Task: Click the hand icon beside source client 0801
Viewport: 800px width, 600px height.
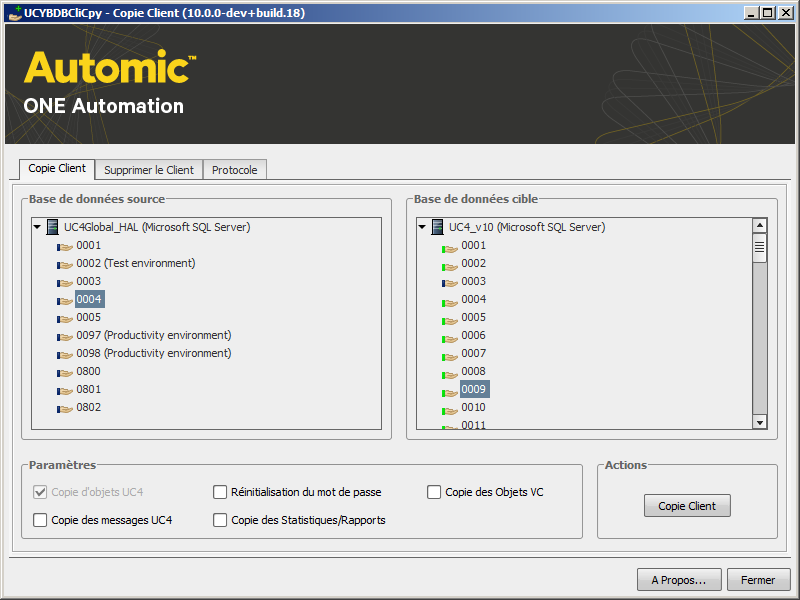Action: 65,390
